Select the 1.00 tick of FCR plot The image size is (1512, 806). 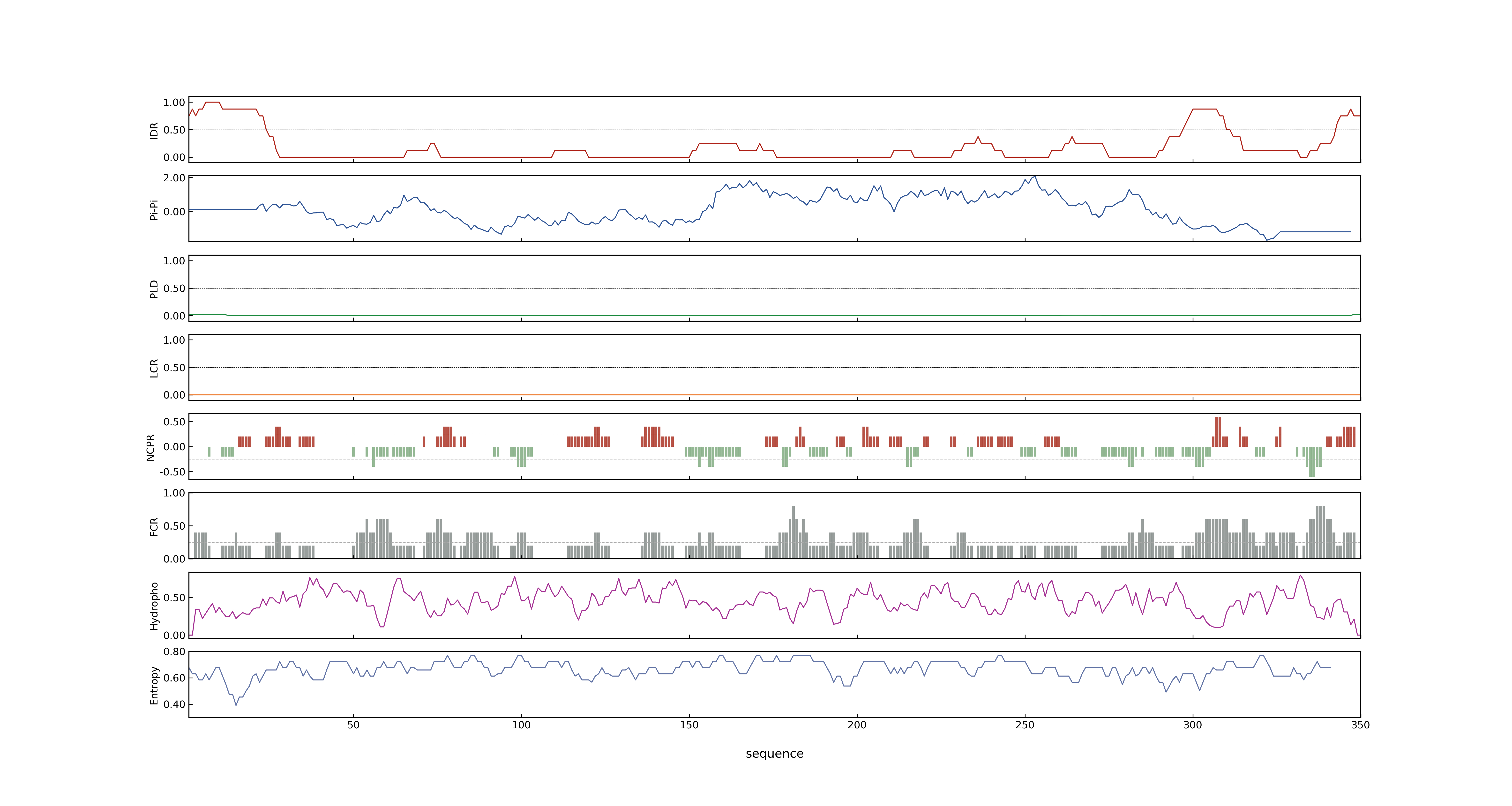[174, 493]
